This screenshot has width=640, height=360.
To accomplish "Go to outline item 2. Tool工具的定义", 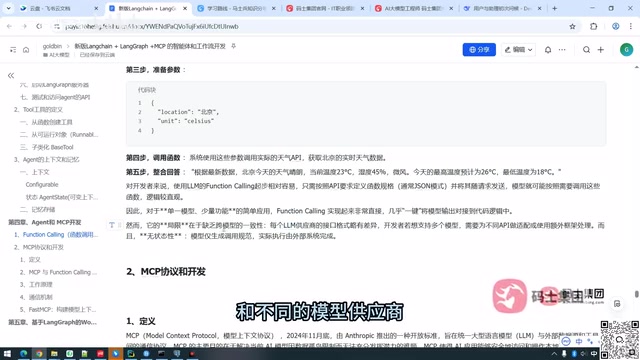I will point(38,109).
